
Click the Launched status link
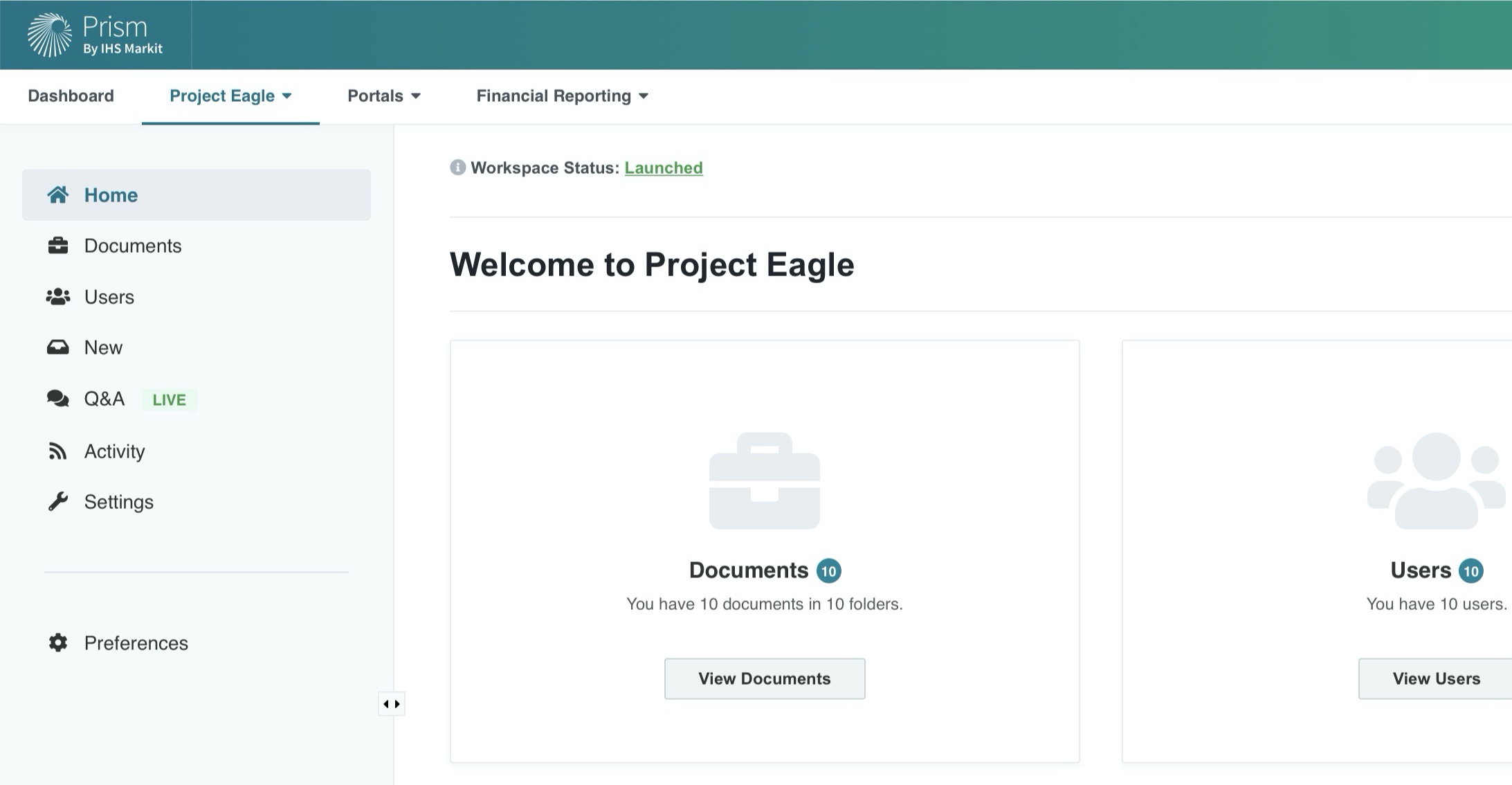click(x=664, y=168)
